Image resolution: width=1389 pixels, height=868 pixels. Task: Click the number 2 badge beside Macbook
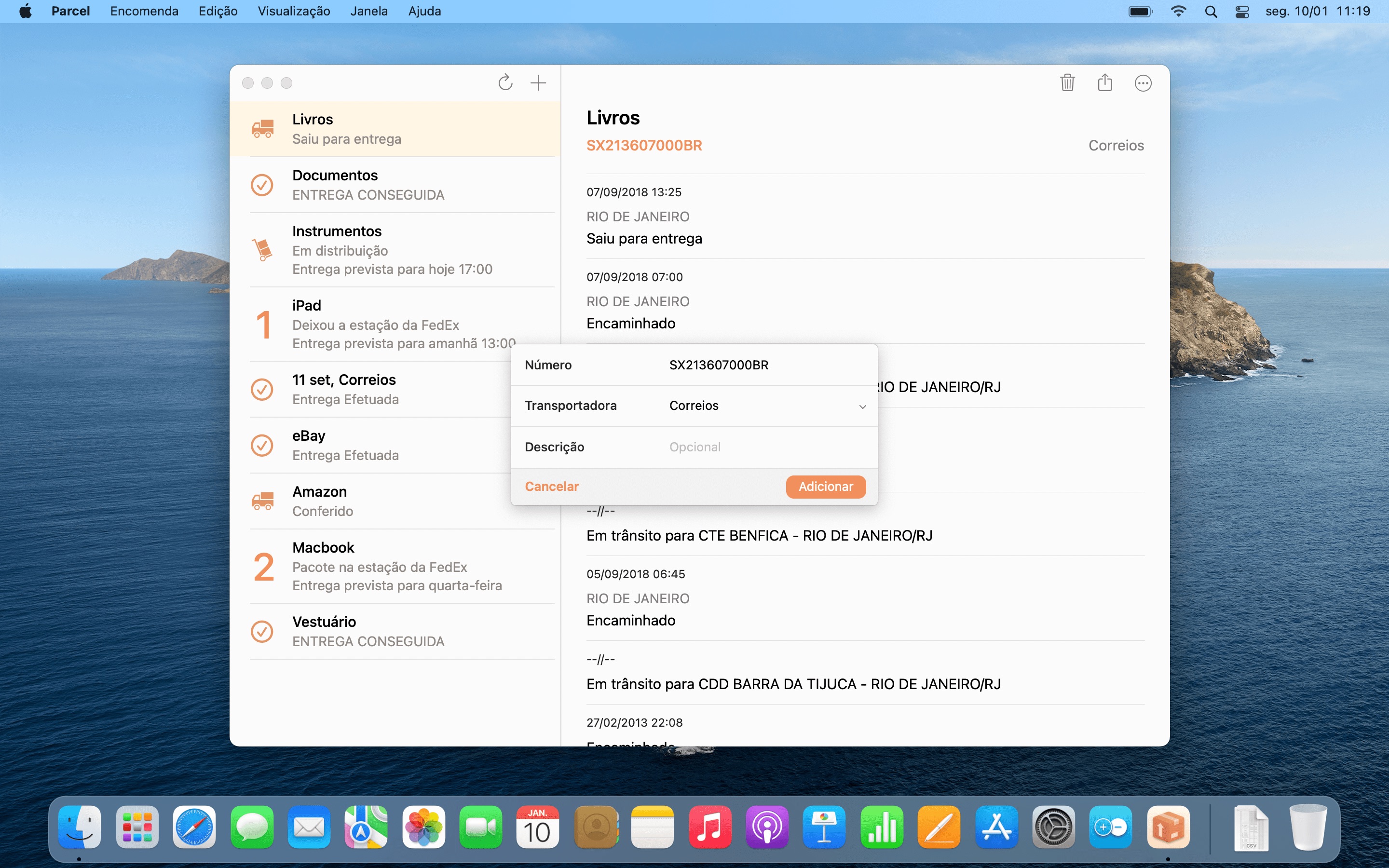point(263,567)
